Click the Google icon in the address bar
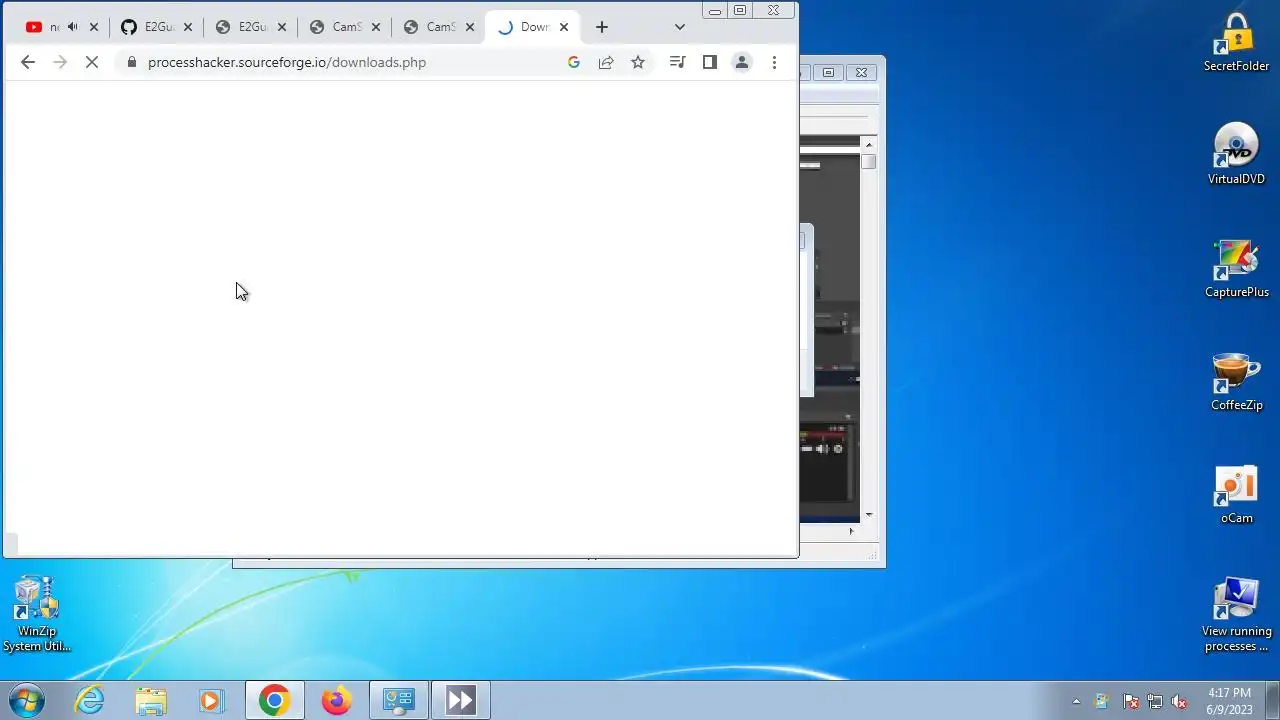Screen dimensions: 1280x720 coord(574,62)
